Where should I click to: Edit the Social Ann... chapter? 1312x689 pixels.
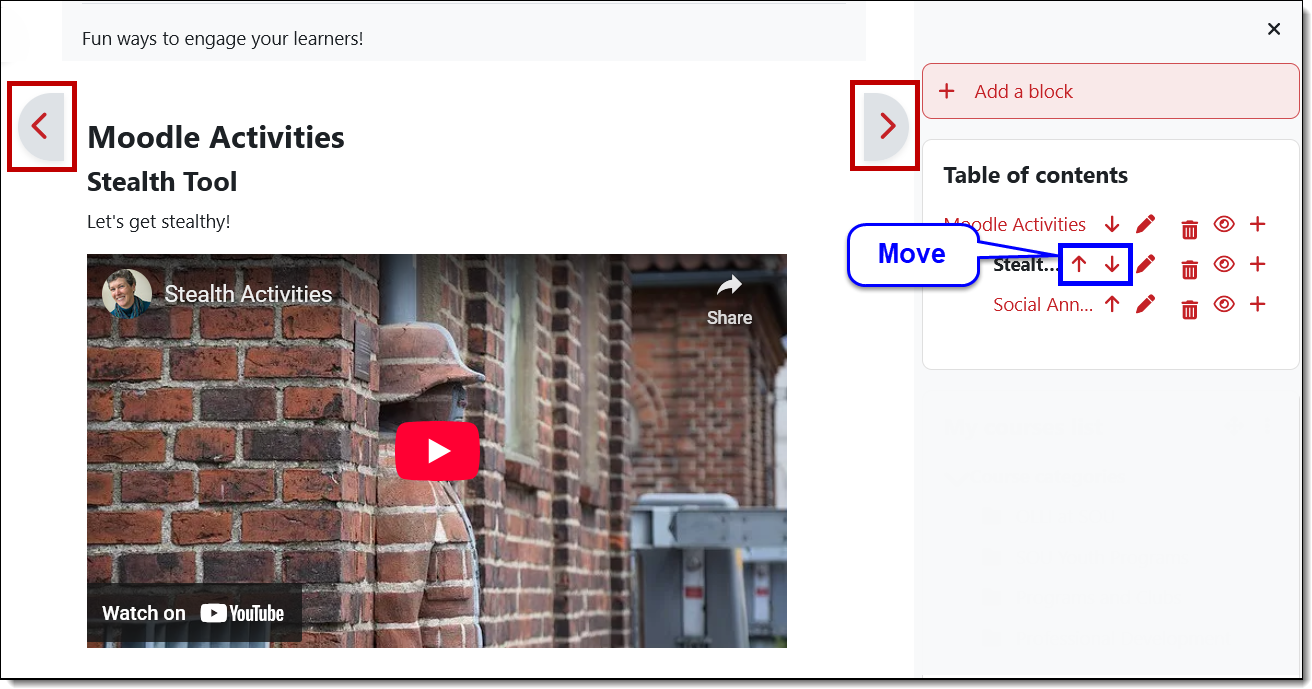pos(1146,304)
